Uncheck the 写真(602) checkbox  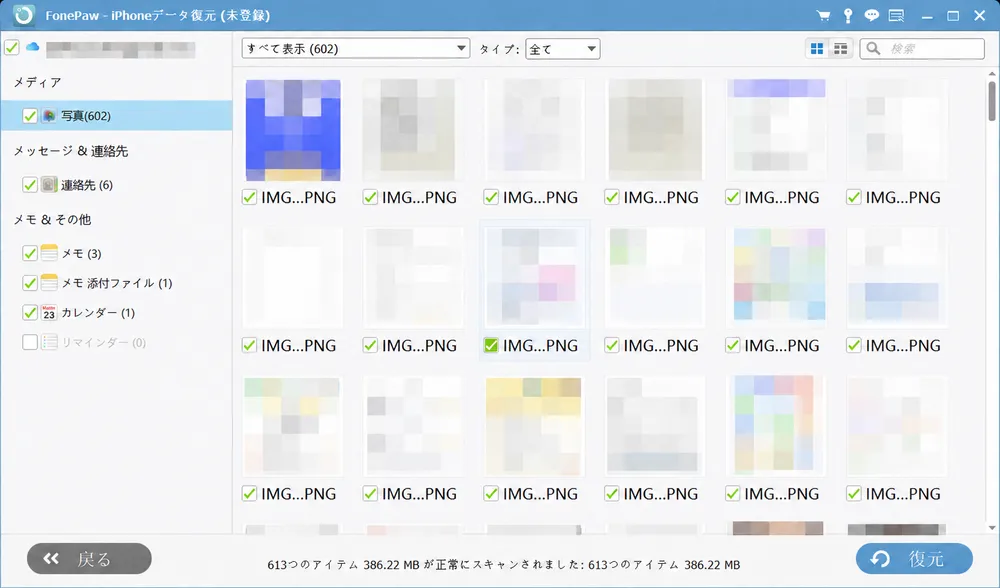pos(29,115)
